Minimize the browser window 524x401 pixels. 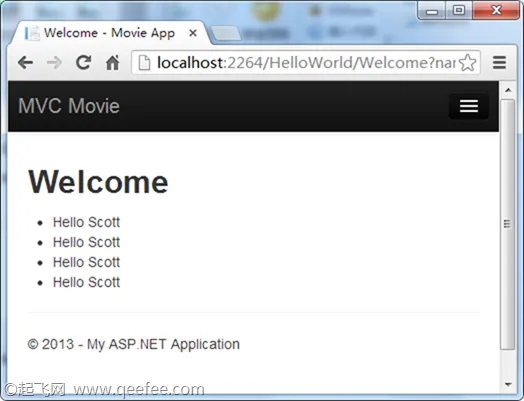[432, 11]
